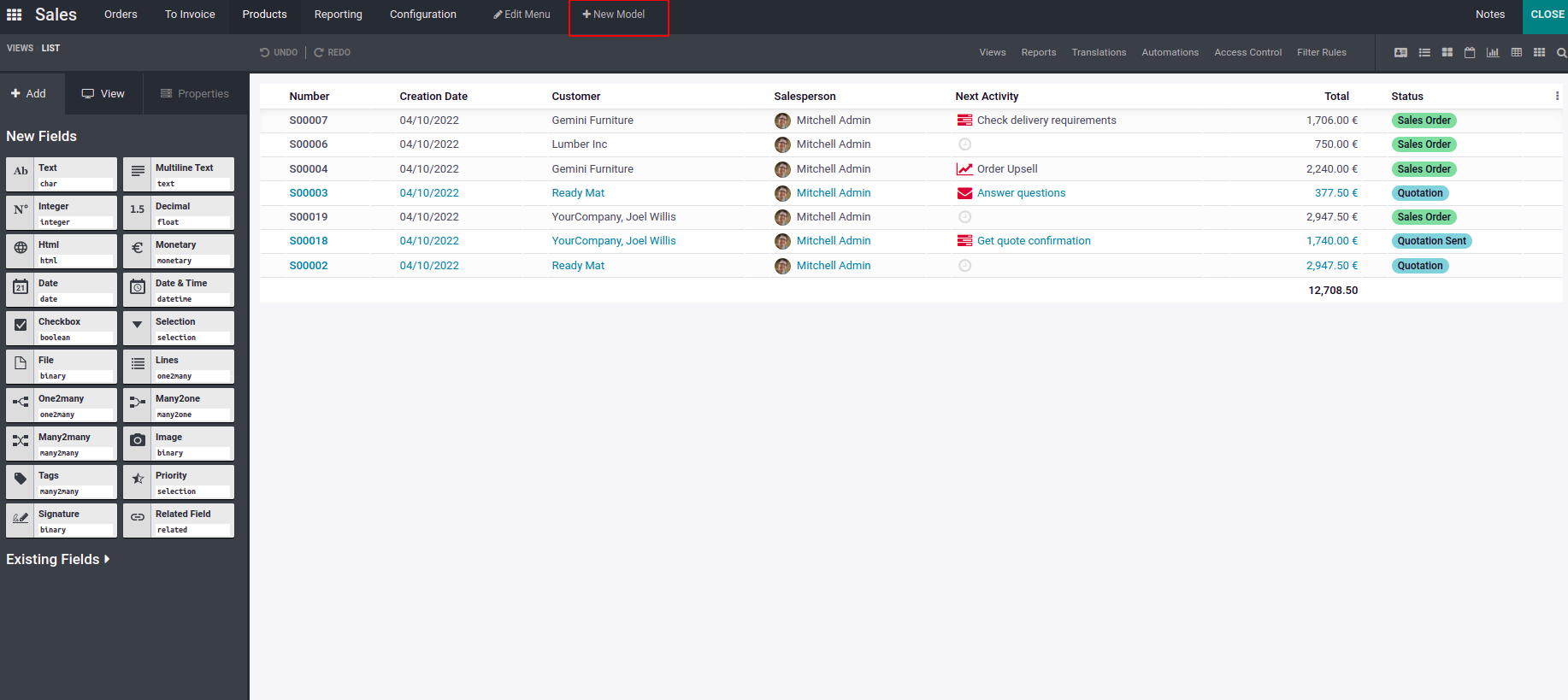Add a Many2many field
The width and height of the screenshot is (1568, 700).
click(62, 444)
